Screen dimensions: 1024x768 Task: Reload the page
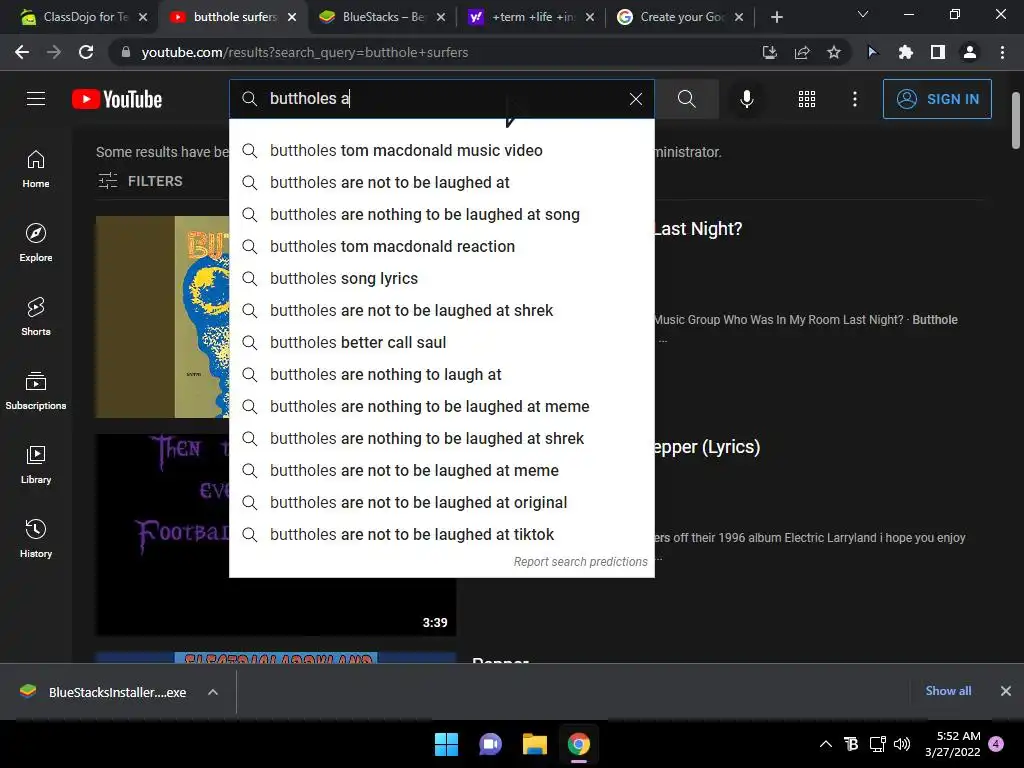click(86, 52)
